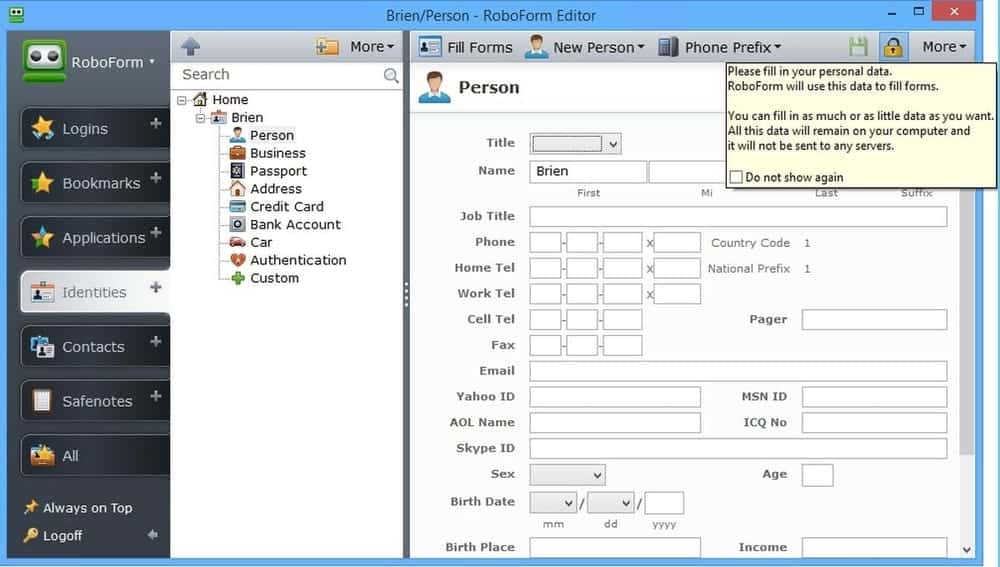Image resolution: width=1000 pixels, height=567 pixels.
Task: Click the Pager input field
Action: click(874, 320)
